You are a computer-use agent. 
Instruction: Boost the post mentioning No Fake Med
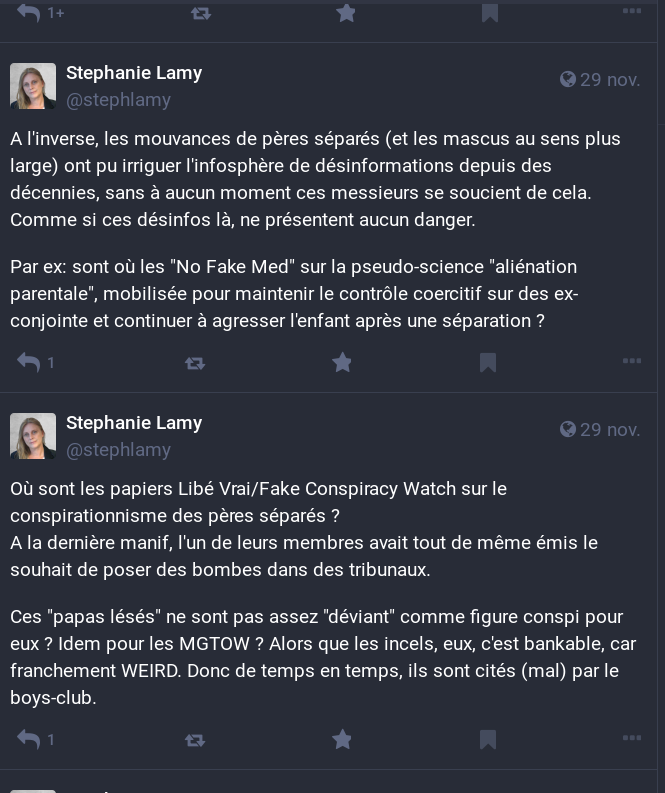click(195, 363)
